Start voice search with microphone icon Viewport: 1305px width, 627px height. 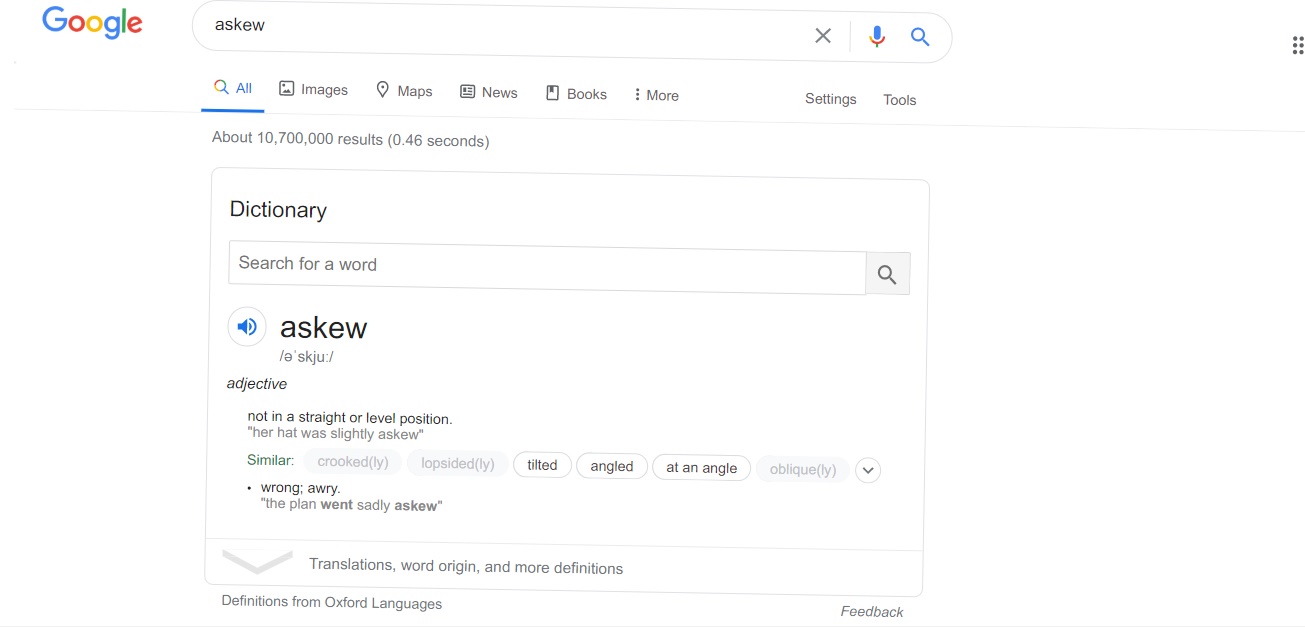[877, 37]
